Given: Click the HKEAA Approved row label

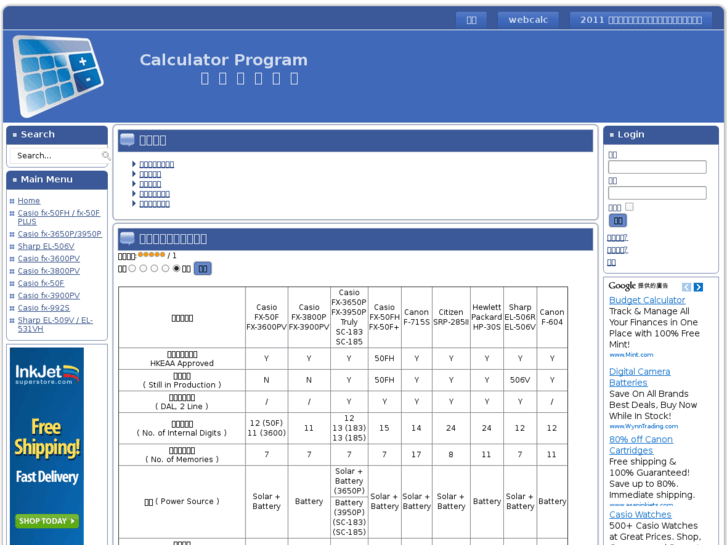Looking at the screenshot, I should tap(182, 359).
